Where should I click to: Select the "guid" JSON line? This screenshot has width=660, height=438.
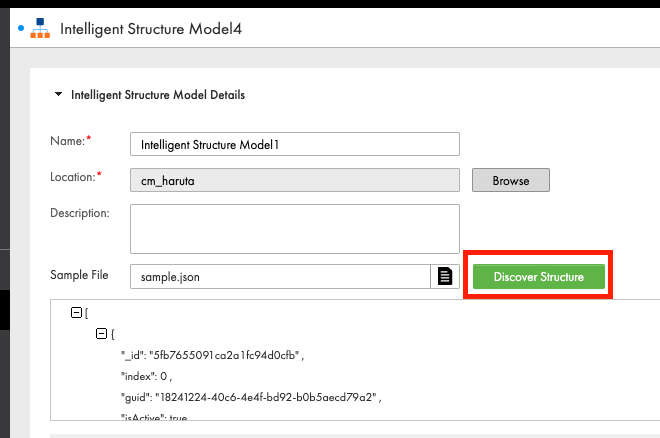point(251,397)
